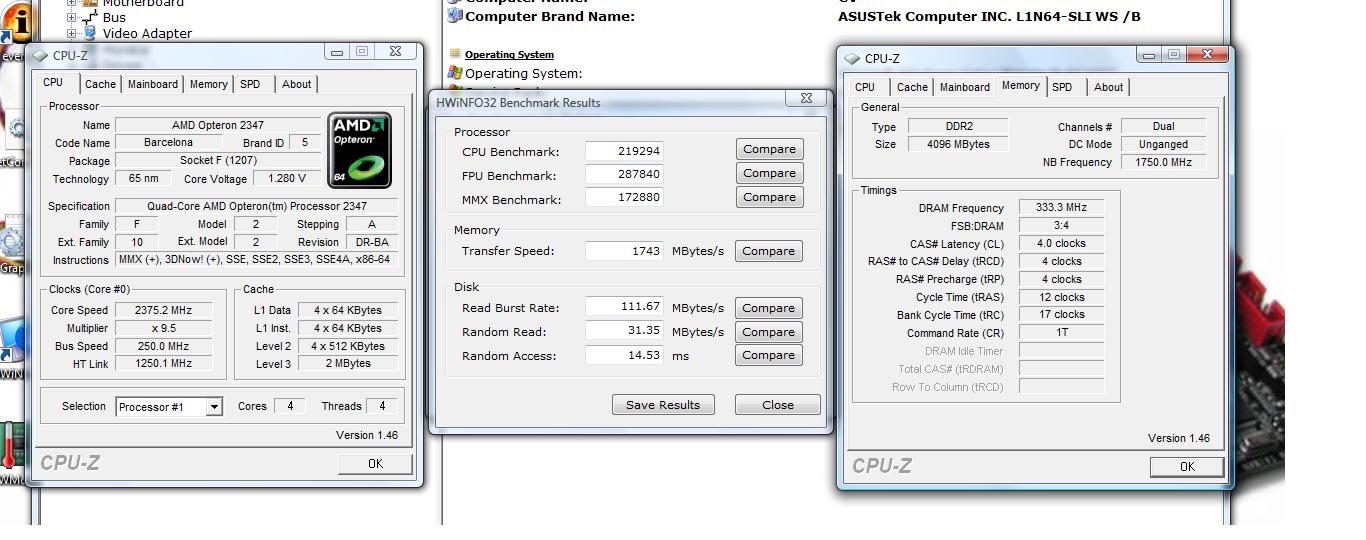Click the Random Read value 31.35

[x=624, y=331]
